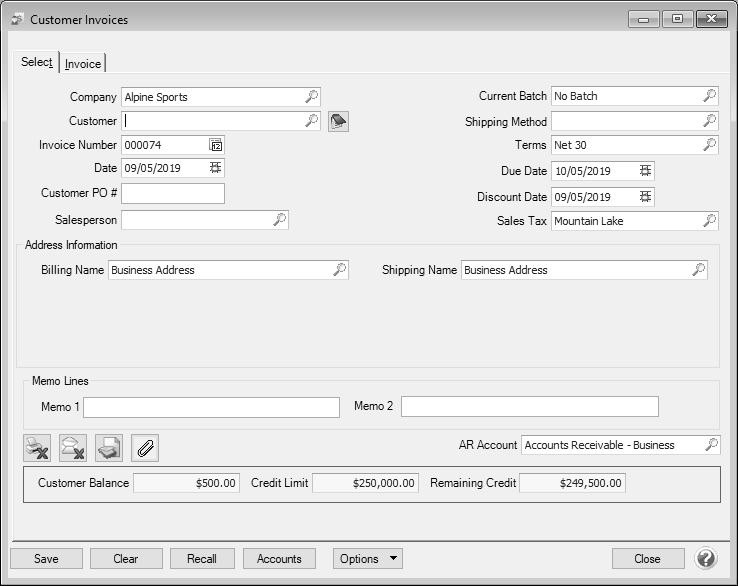The width and height of the screenshot is (738, 586).
Task: Click the Customer lookup magnifier icon
Action: [x=311, y=121]
